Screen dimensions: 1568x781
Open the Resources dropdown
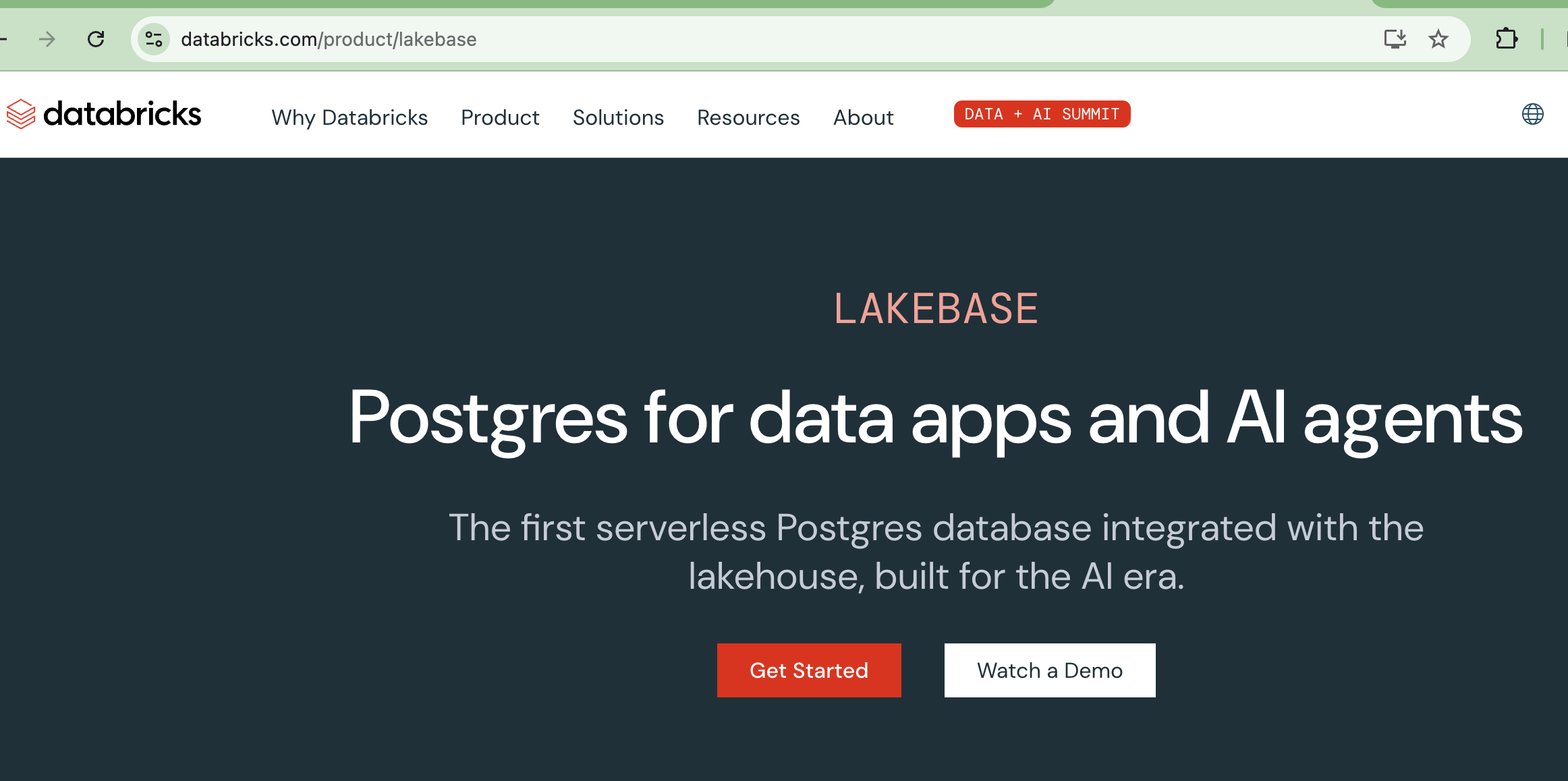(x=748, y=117)
